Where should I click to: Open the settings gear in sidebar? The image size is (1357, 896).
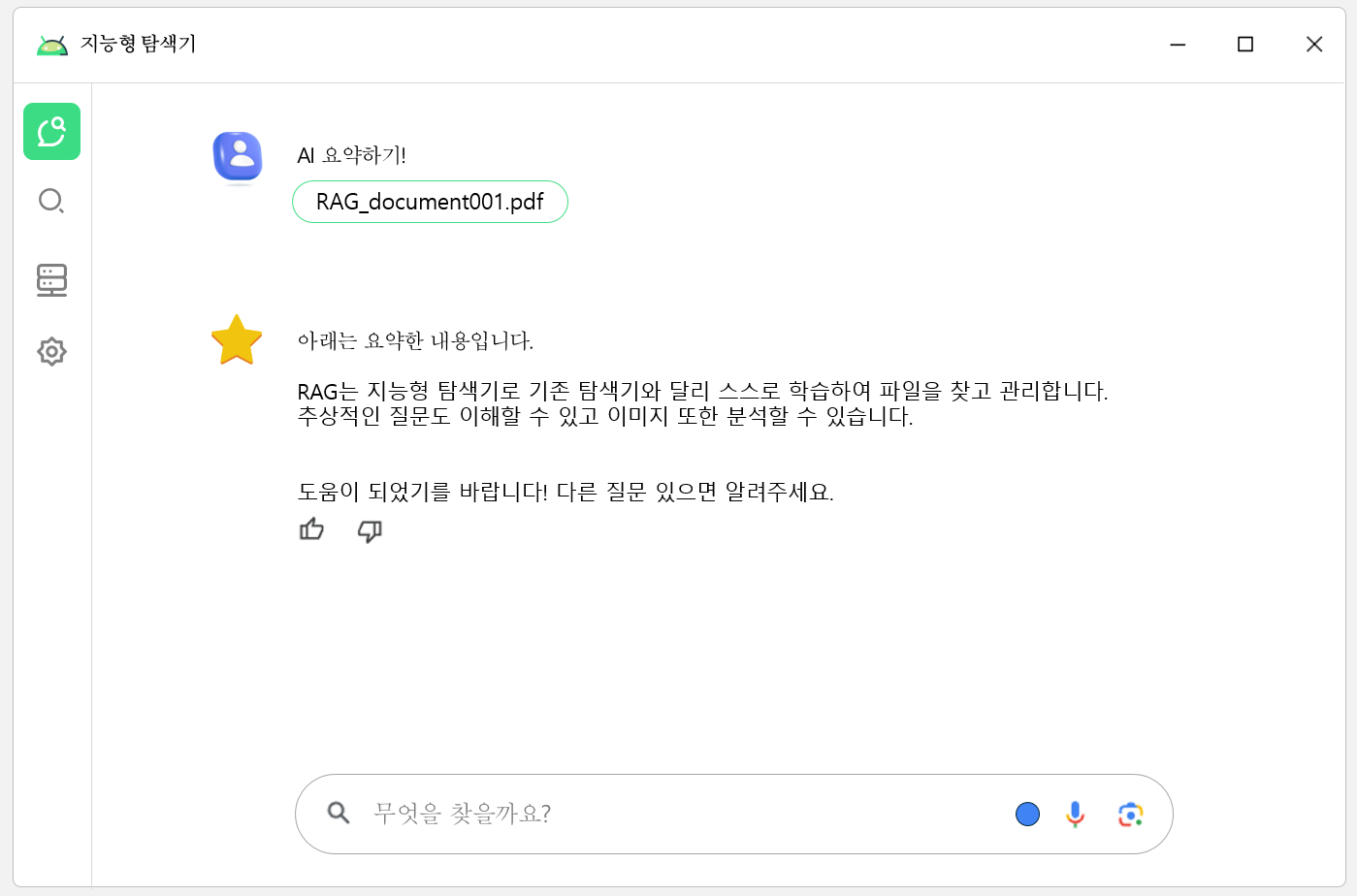click(51, 351)
